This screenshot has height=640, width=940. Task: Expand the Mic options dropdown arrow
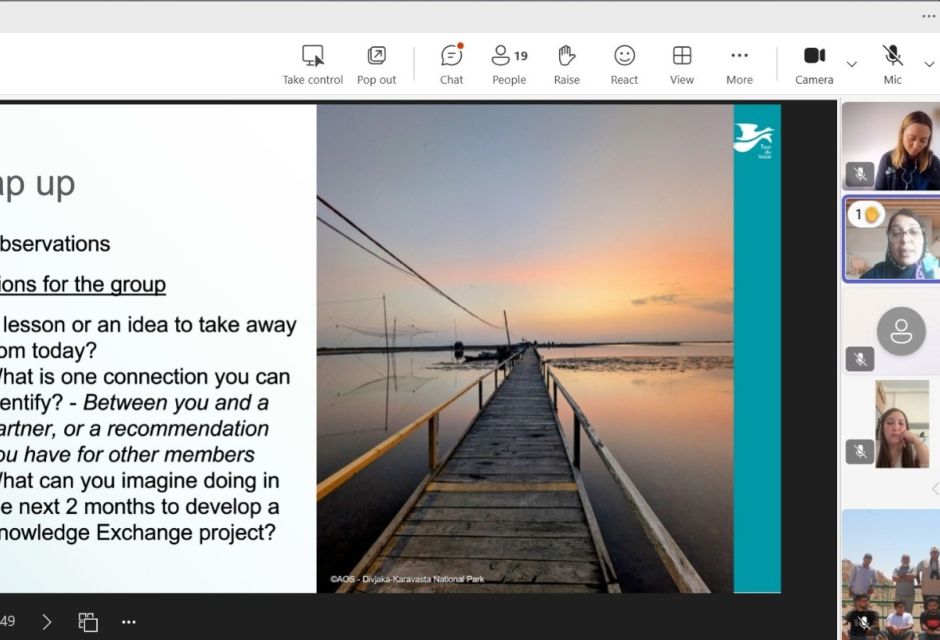point(929,65)
